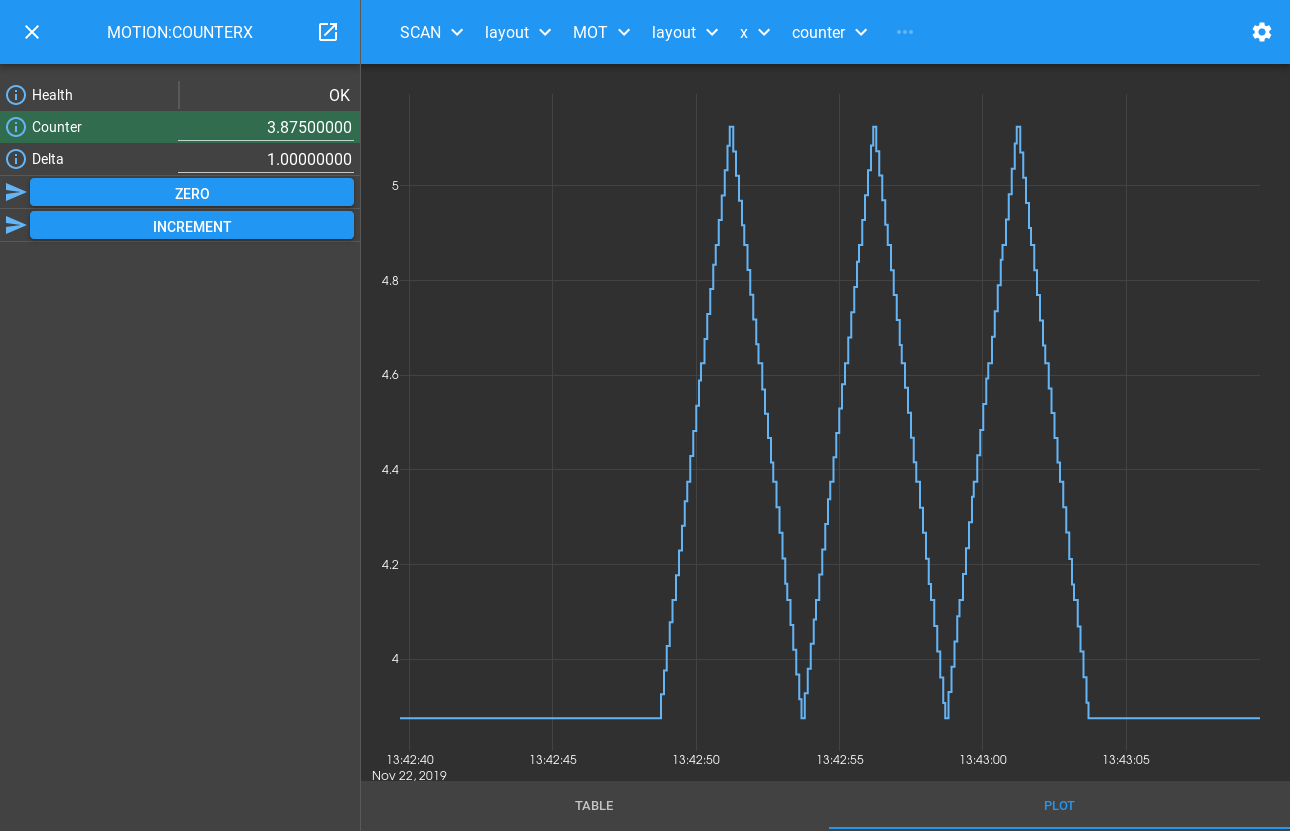This screenshot has width=1290, height=831.
Task: Open panel in new window icon
Action: [328, 32]
